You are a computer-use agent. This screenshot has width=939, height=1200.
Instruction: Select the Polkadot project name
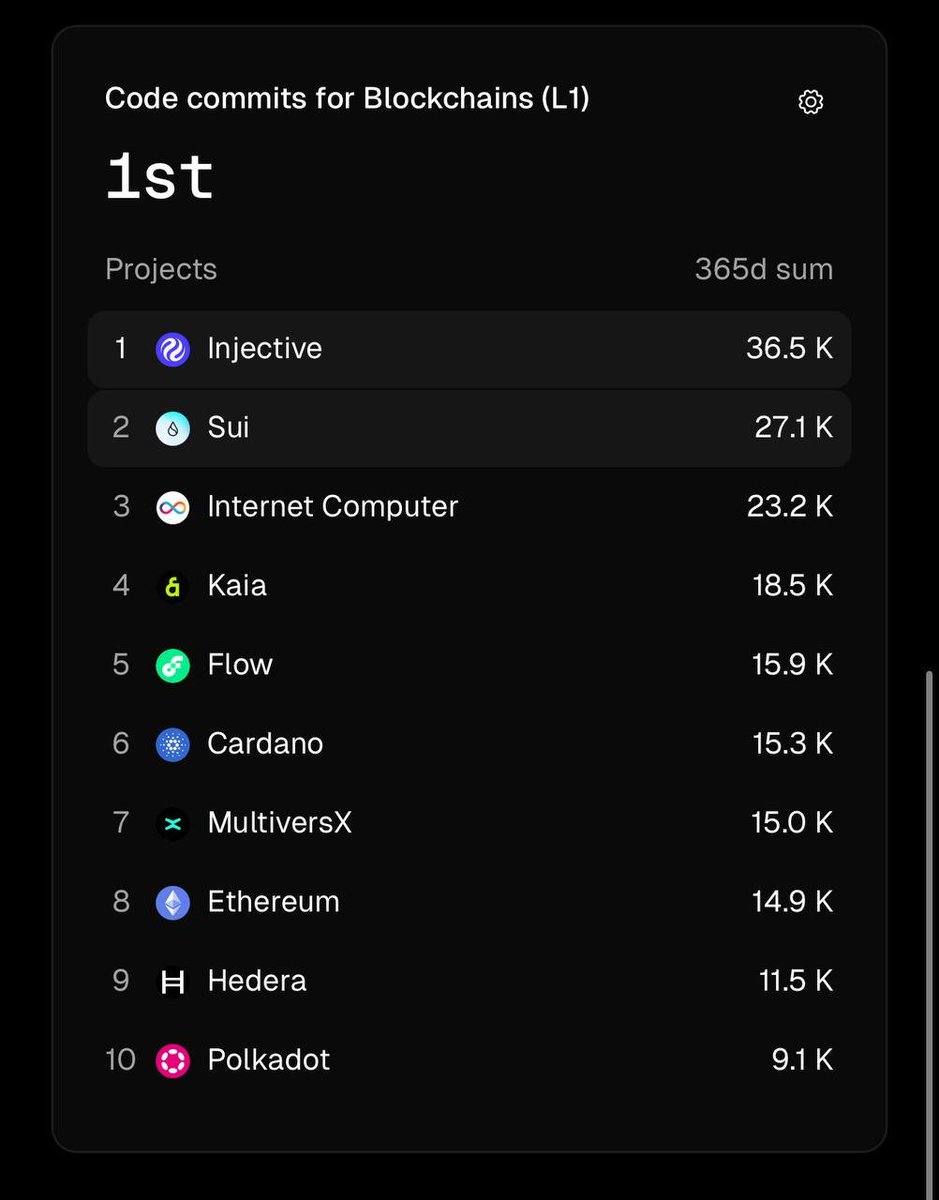click(268, 1059)
